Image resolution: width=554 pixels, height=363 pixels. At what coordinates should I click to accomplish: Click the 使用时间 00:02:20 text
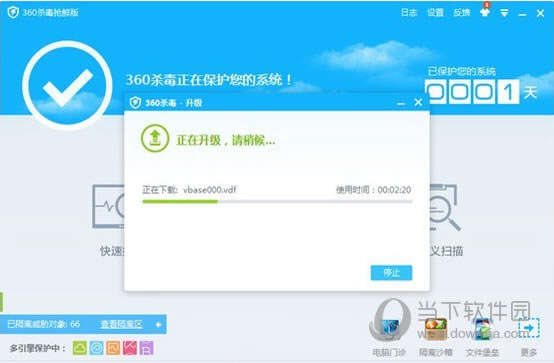click(373, 190)
